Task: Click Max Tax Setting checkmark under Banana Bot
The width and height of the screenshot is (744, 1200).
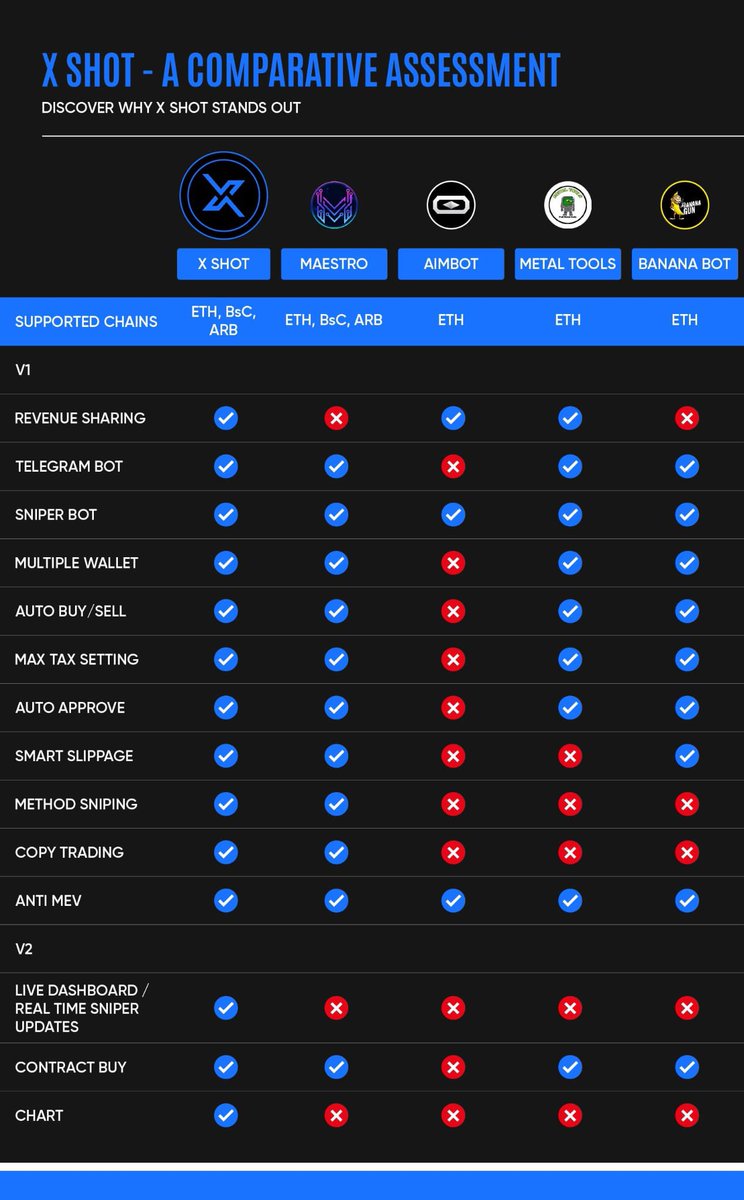Action: [687, 659]
